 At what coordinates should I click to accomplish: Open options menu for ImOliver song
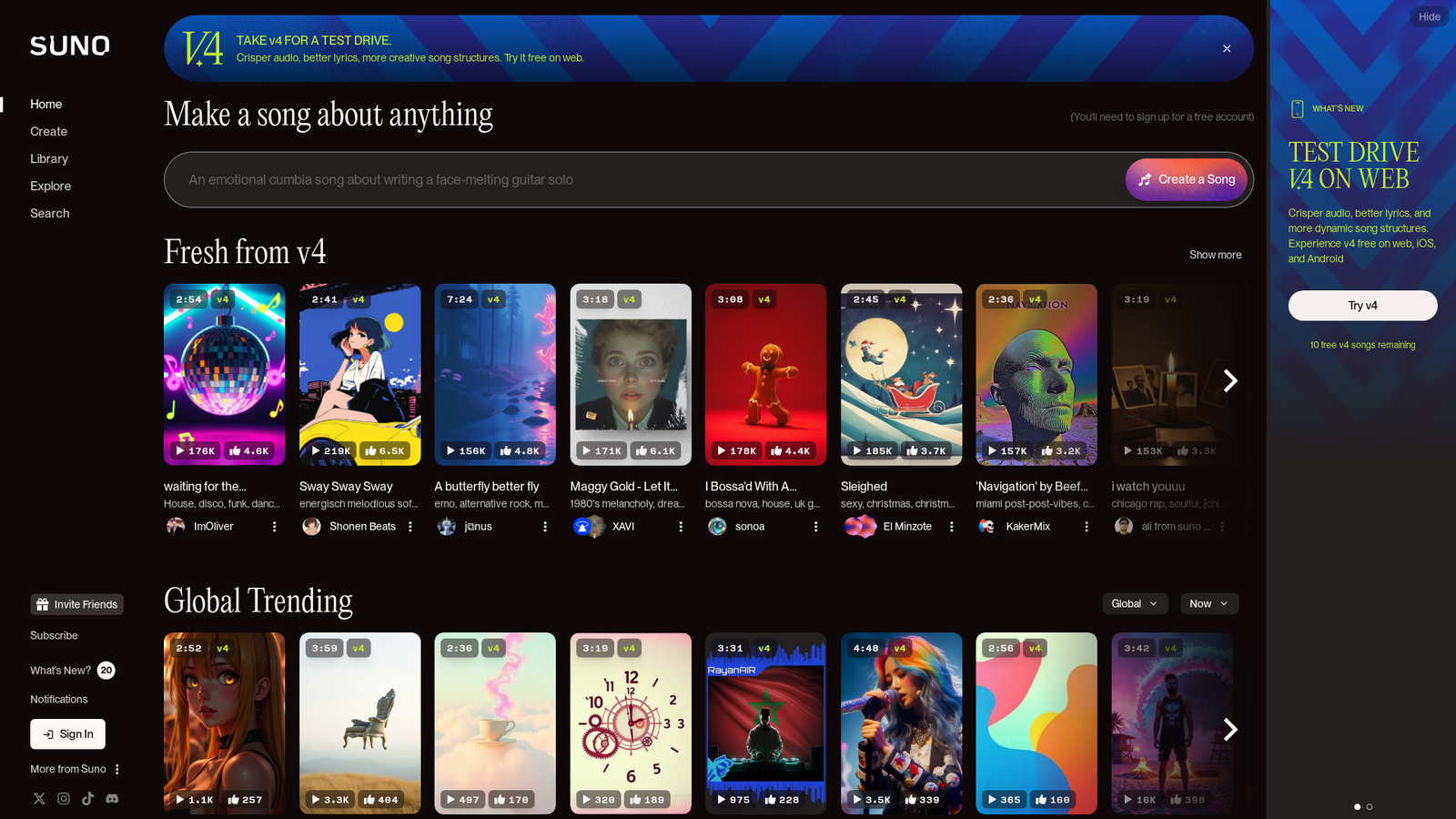(x=274, y=526)
